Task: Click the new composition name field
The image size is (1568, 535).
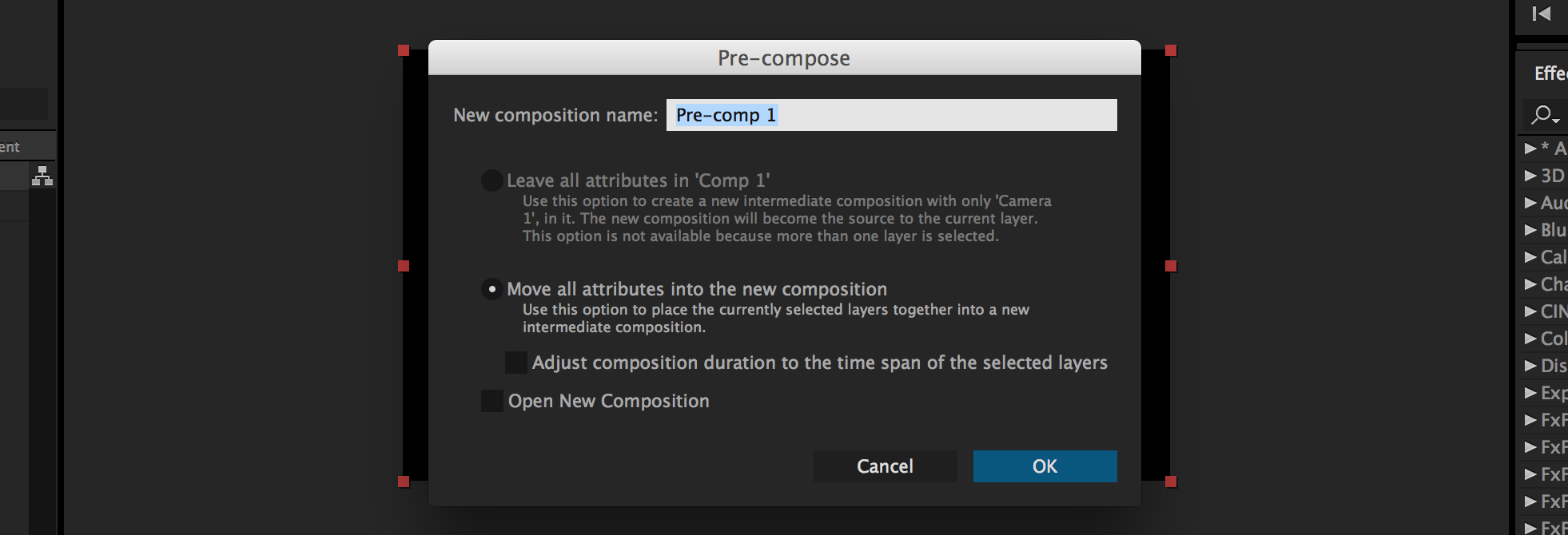Action: pyautogui.click(x=891, y=115)
